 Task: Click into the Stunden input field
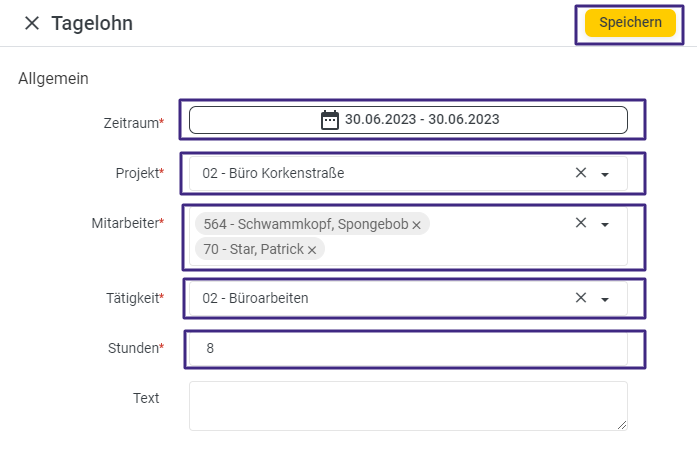pyautogui.click(x=408, y=348)
